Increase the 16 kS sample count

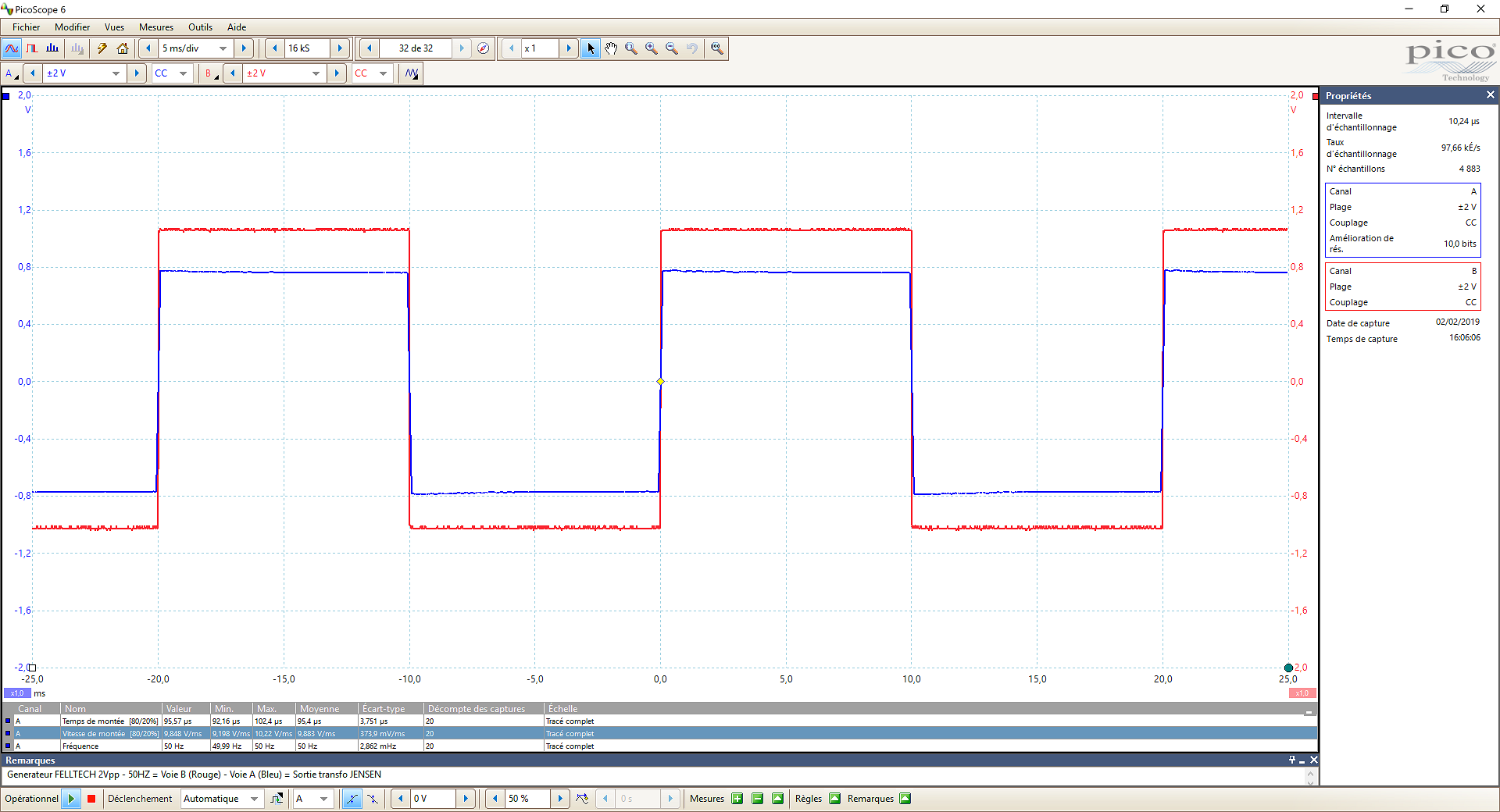pyautogui.click(x=340, y=48)
